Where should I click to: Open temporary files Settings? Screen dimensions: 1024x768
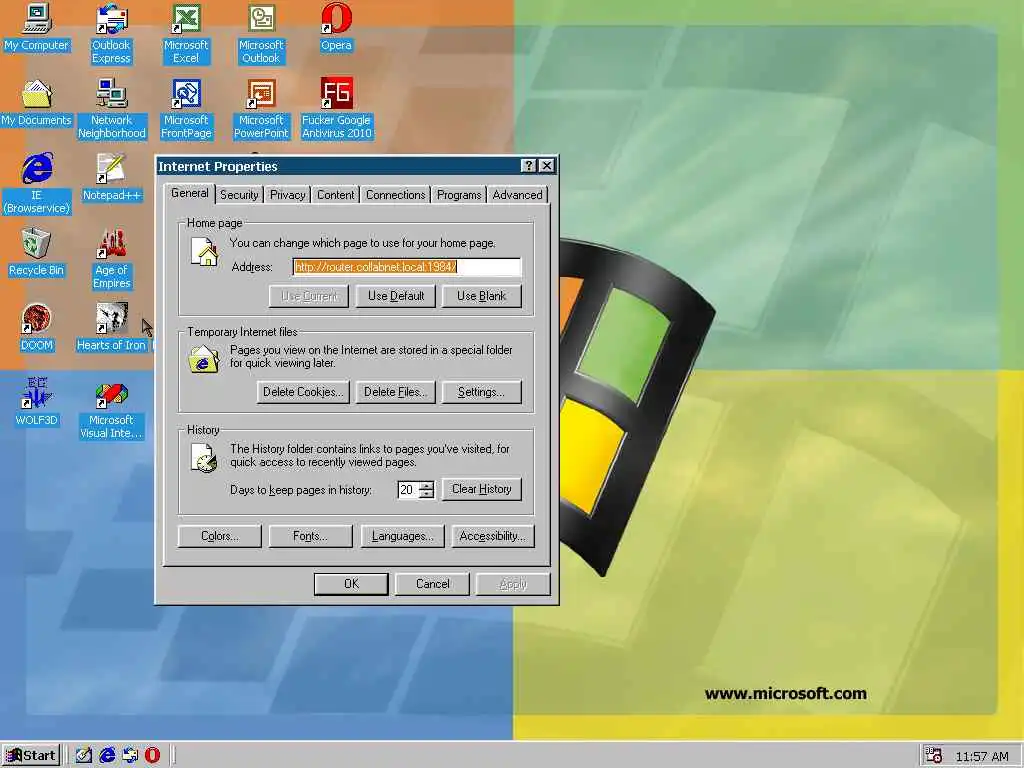(x=481, y=392)
